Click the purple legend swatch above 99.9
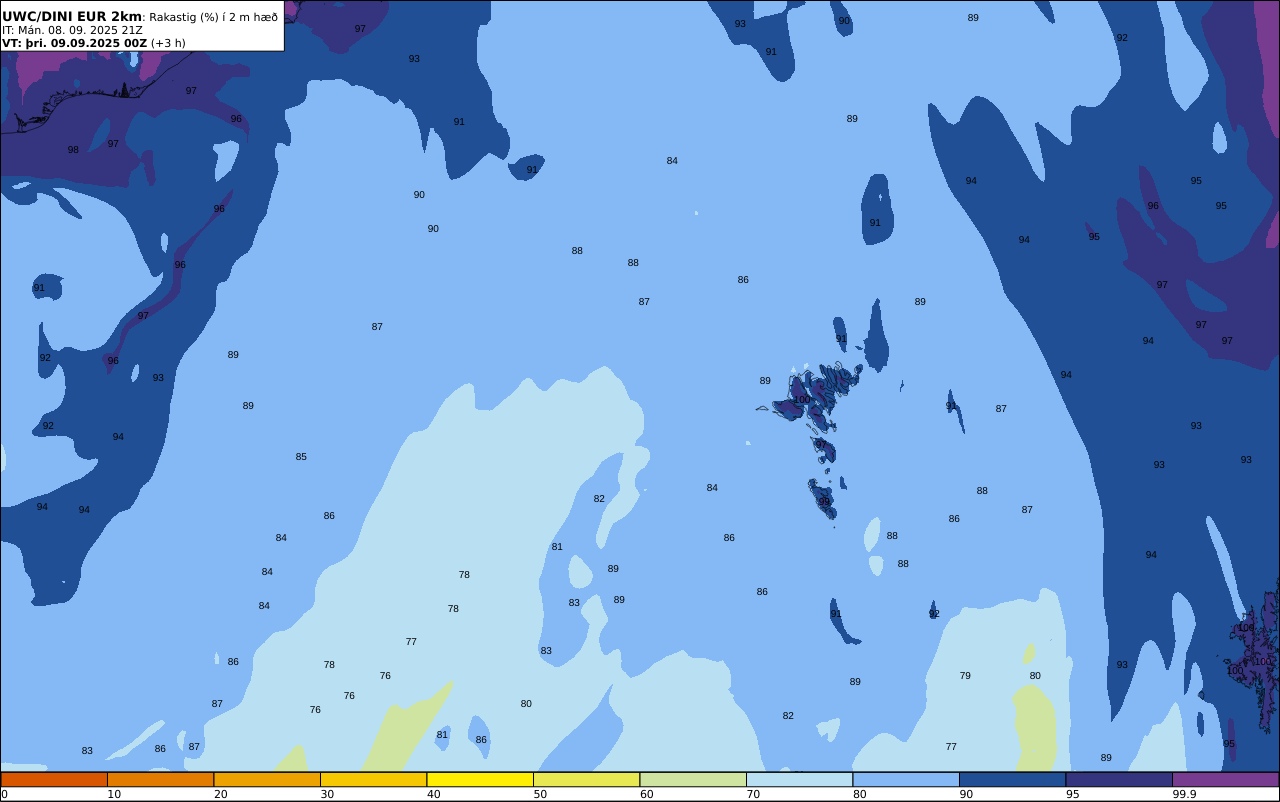The image size is (1280, 802). [x=1225, y=779]
